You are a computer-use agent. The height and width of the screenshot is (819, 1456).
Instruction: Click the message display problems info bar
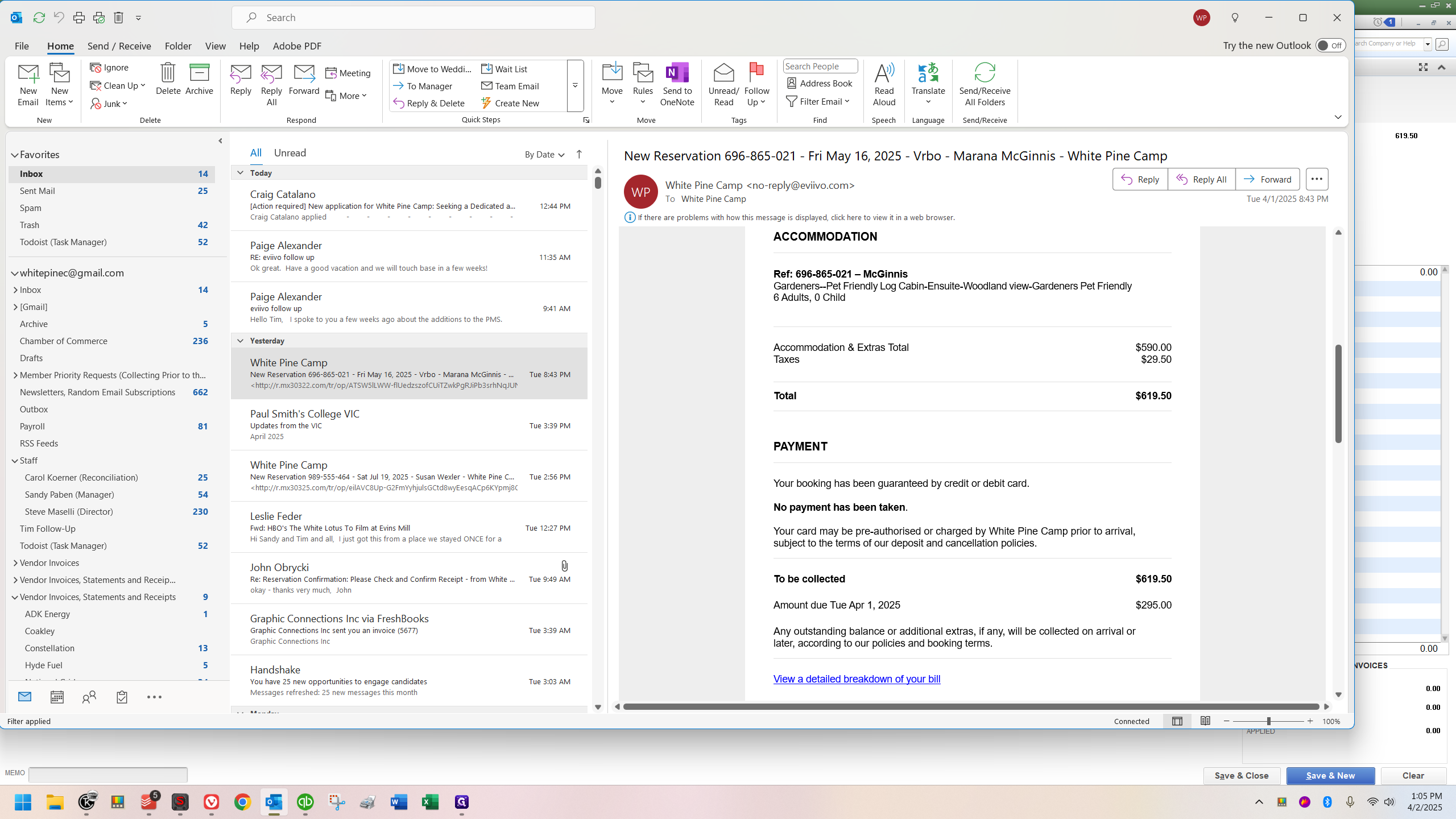pos(789,217)
